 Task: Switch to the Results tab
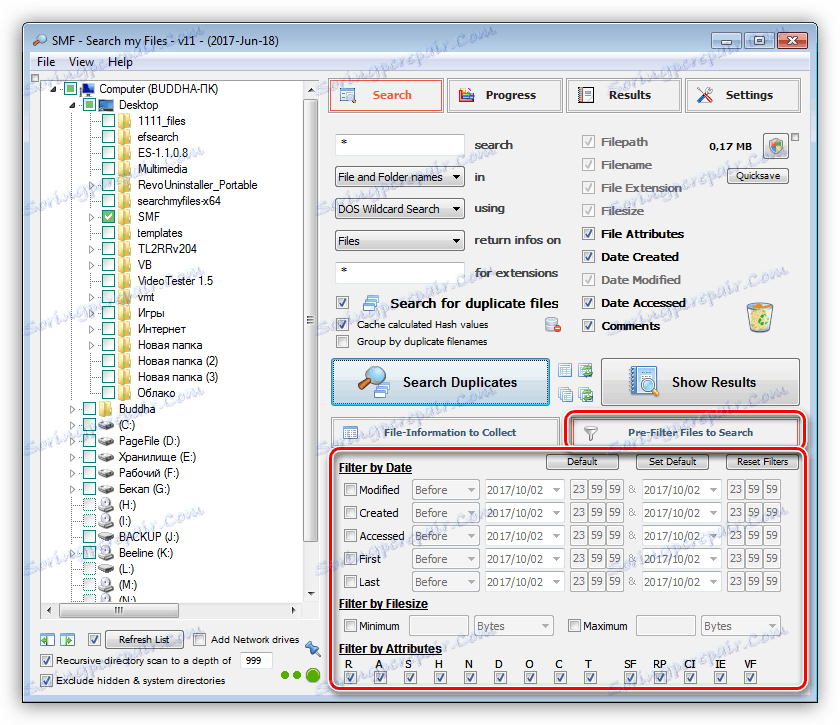click(x=624, y=95)
